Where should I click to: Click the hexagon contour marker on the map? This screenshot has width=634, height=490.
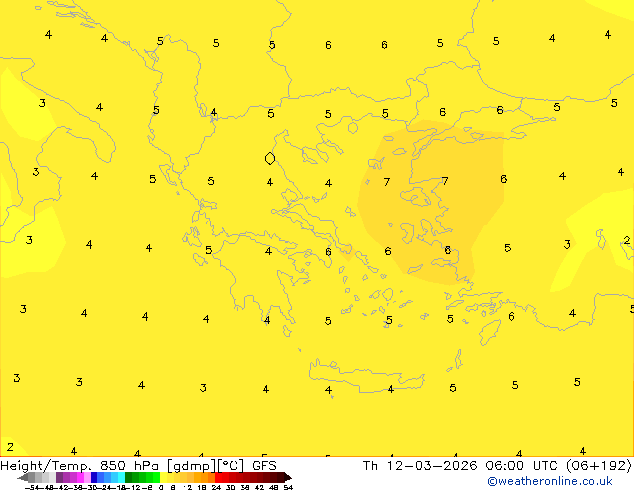point(270,158)
